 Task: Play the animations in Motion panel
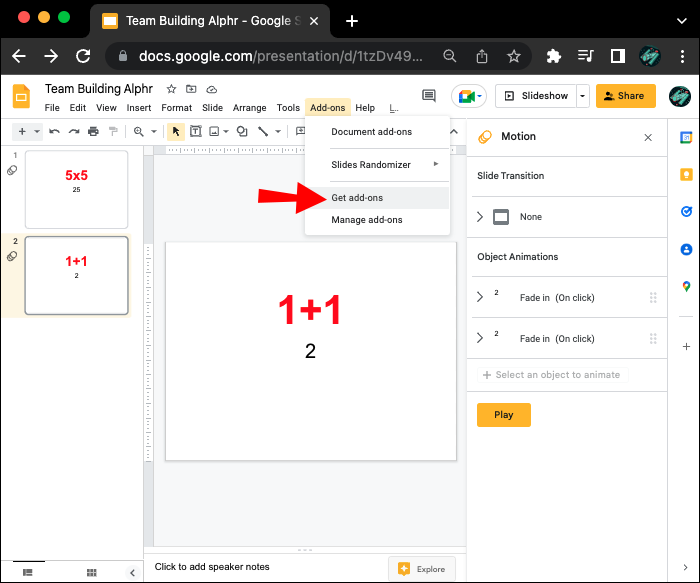coord(504,415)
